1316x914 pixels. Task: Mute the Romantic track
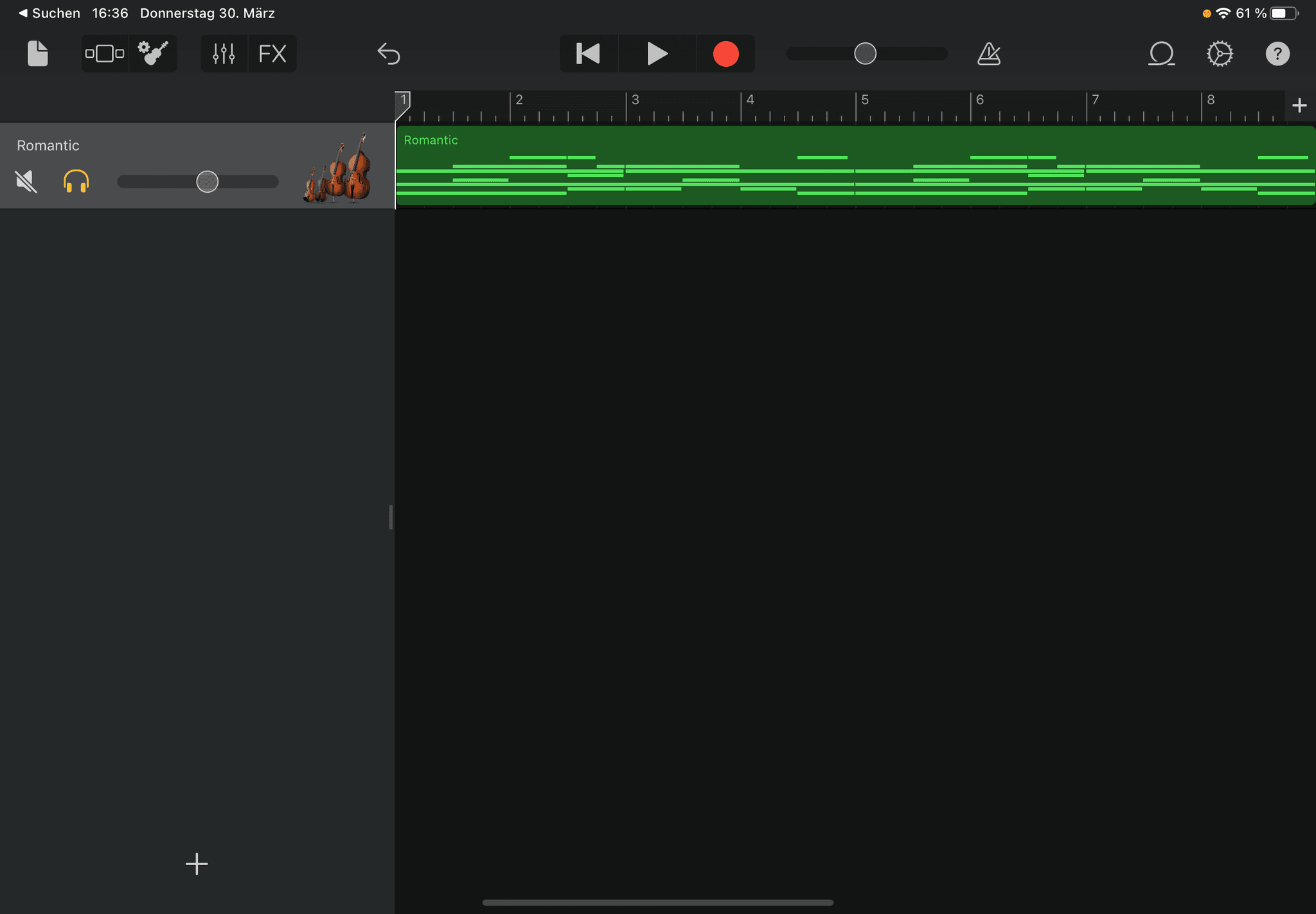pos(26,182)
